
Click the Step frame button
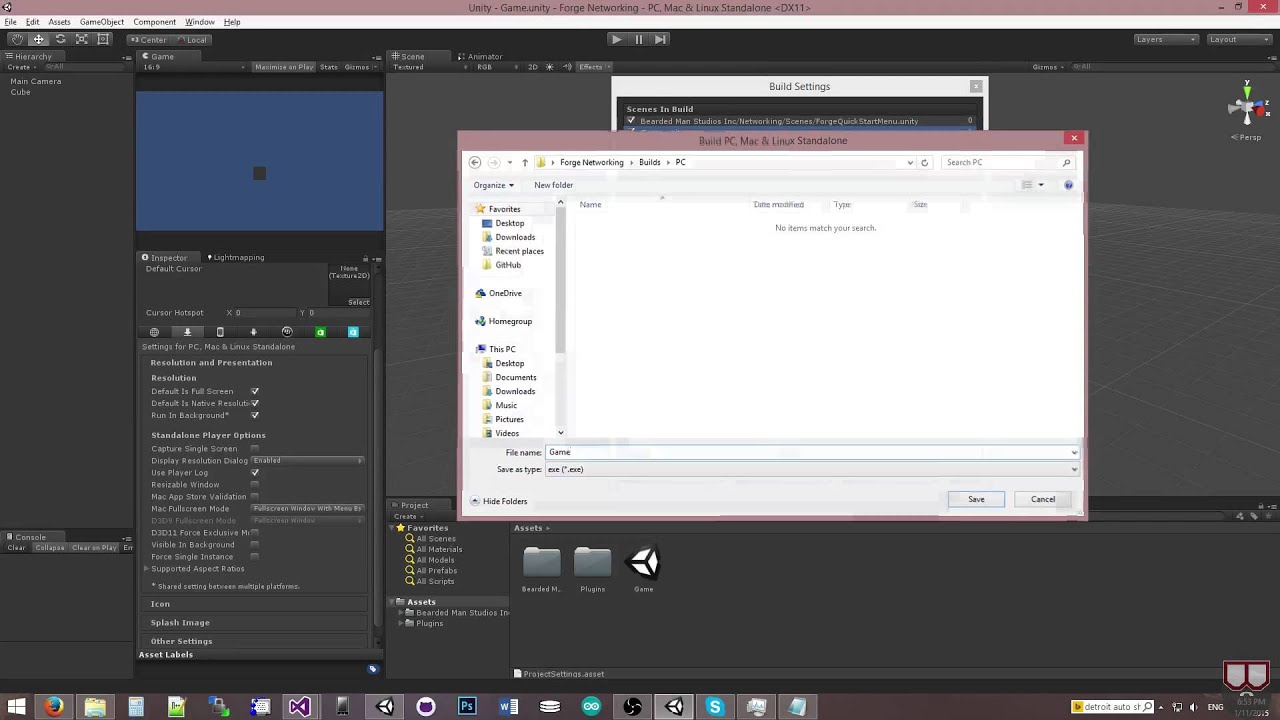660,39
